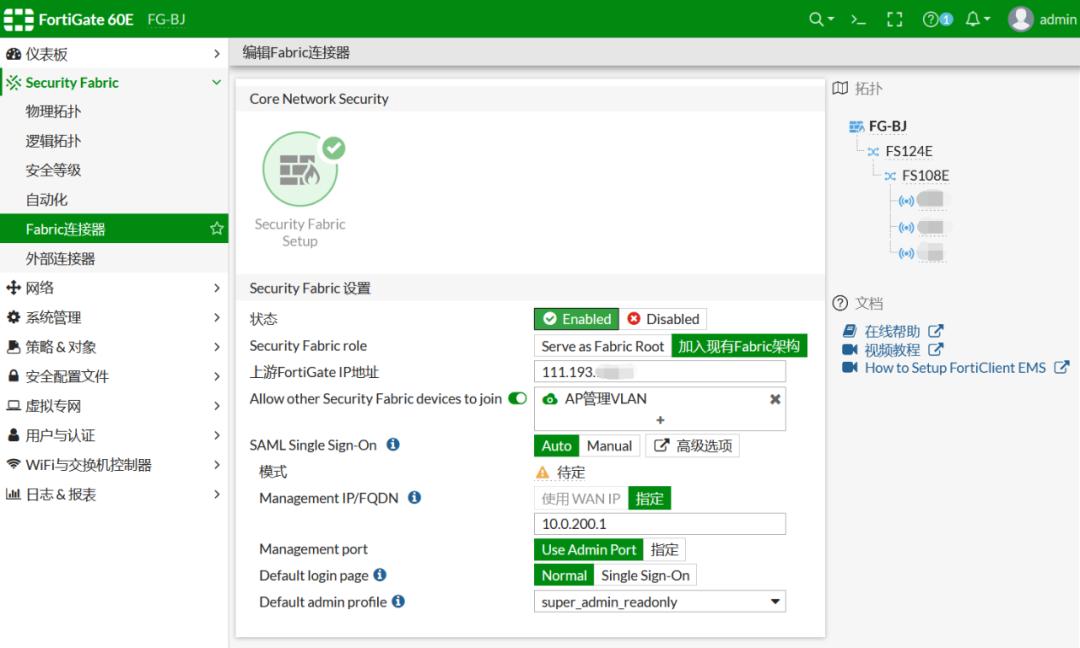Open the notifications bell icon

973,19
